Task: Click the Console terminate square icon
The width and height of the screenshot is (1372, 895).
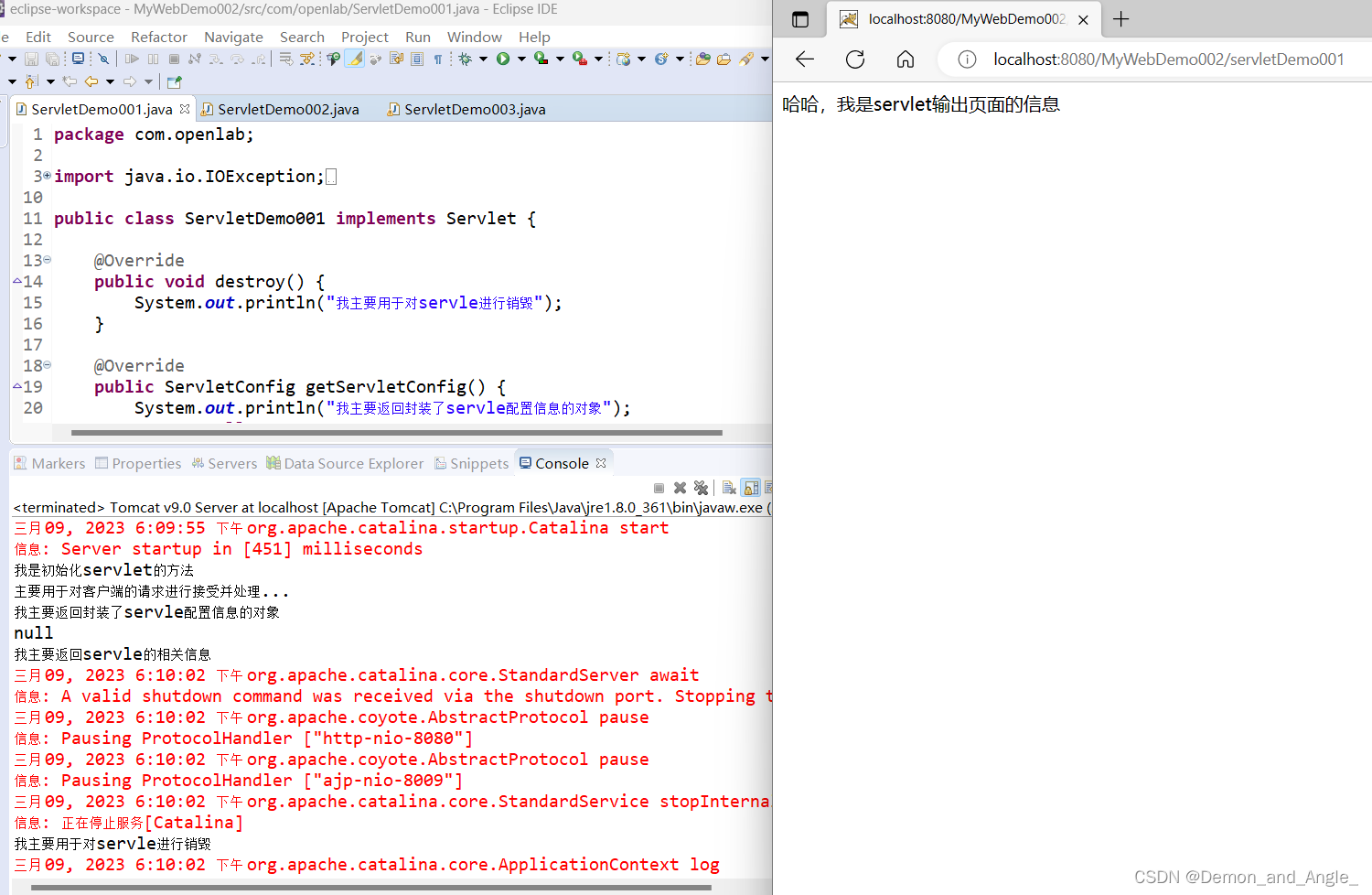Action: [659, 488]
